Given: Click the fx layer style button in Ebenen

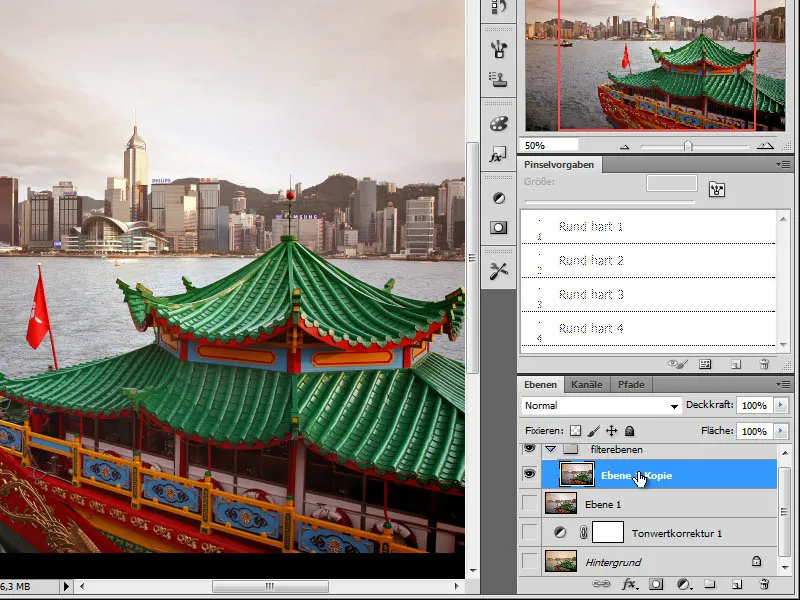Looking at the screenshot, I should click(630, 583).
